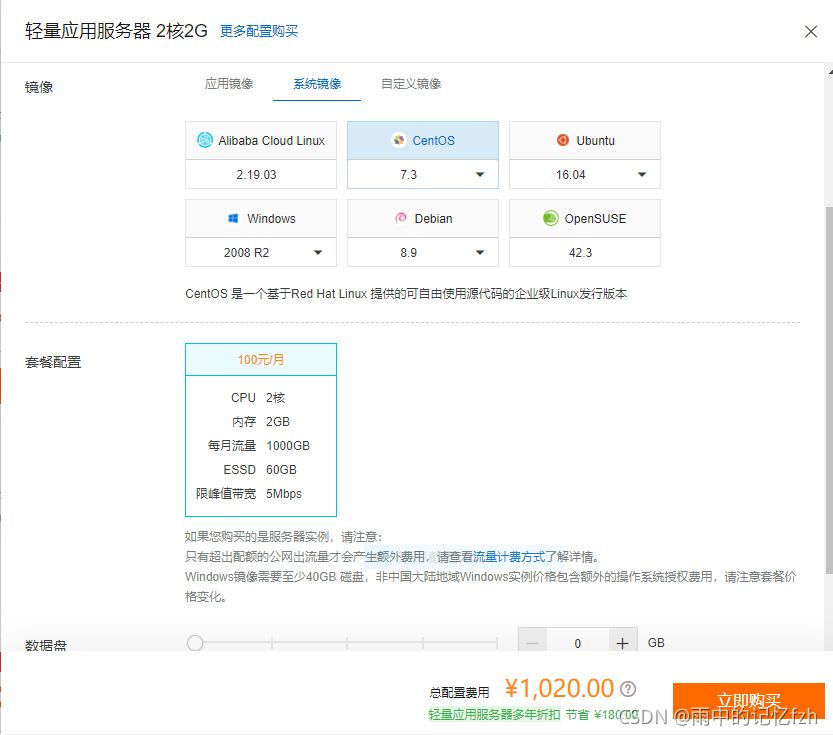Click the 内存 2GB row

pyautogui.click(x=260, y=422)
